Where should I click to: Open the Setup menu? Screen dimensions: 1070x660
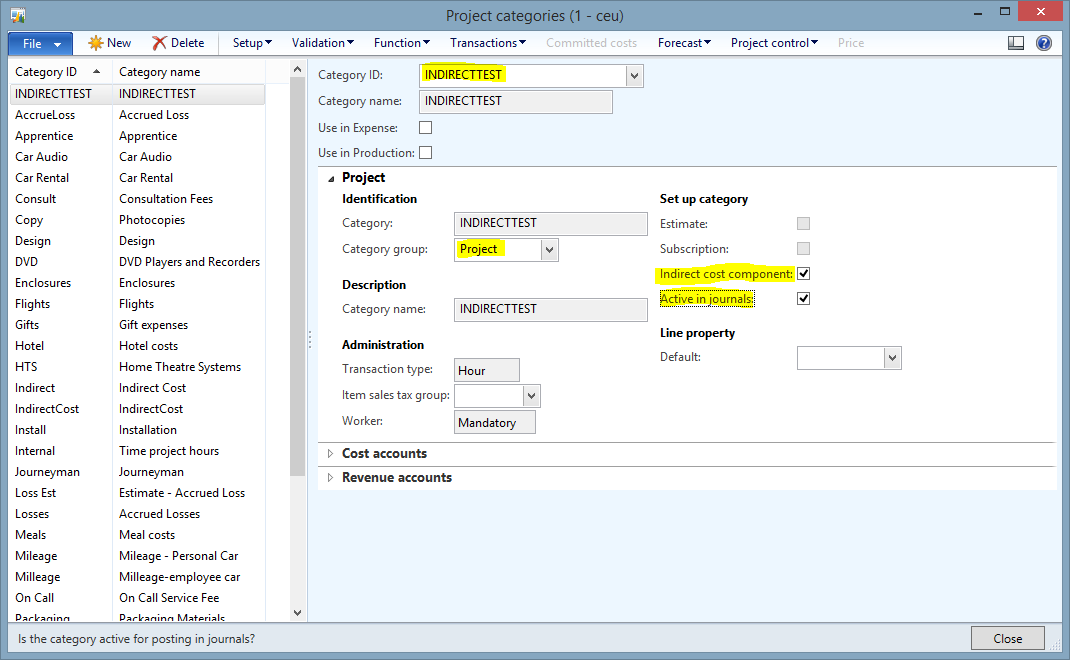tap(252, 43)
